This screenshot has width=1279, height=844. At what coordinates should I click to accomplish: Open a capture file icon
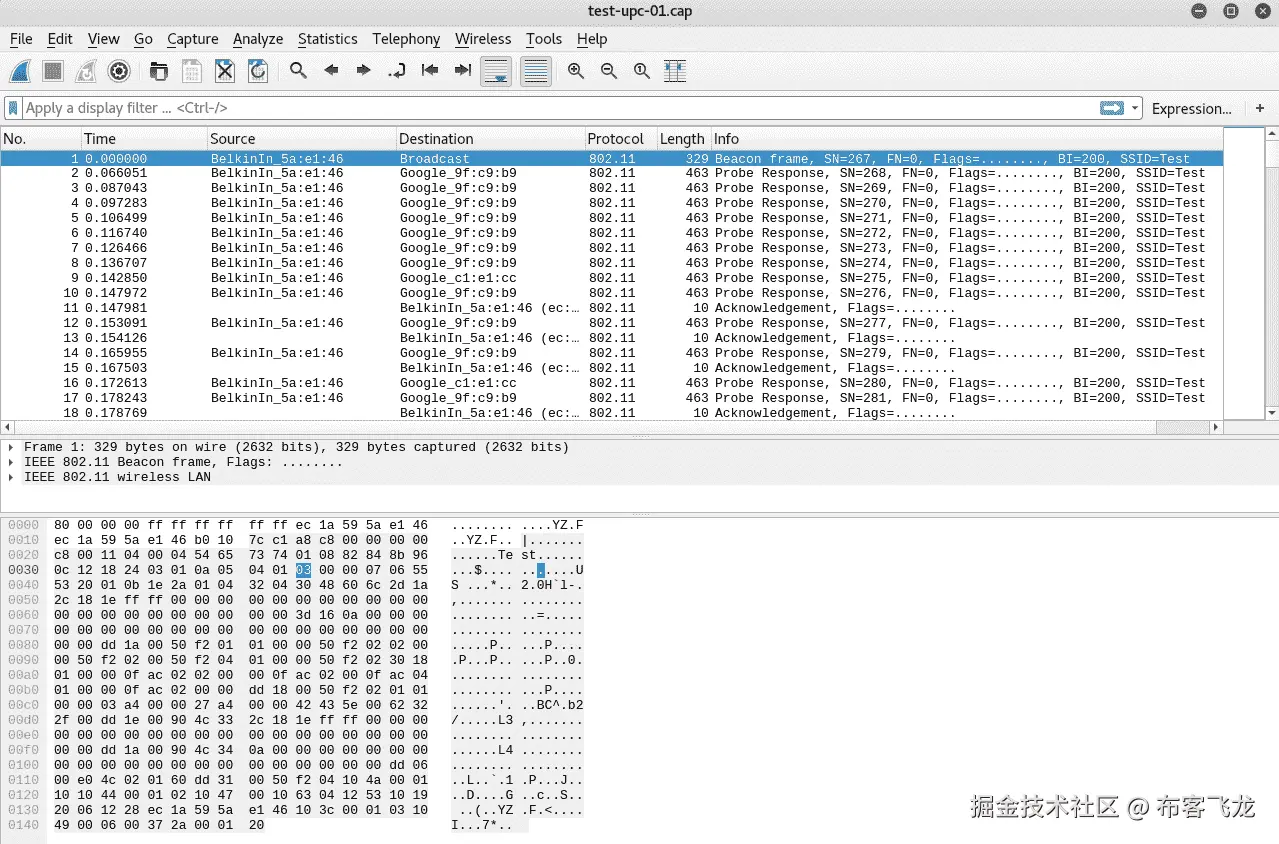click(x=159, y=71)
